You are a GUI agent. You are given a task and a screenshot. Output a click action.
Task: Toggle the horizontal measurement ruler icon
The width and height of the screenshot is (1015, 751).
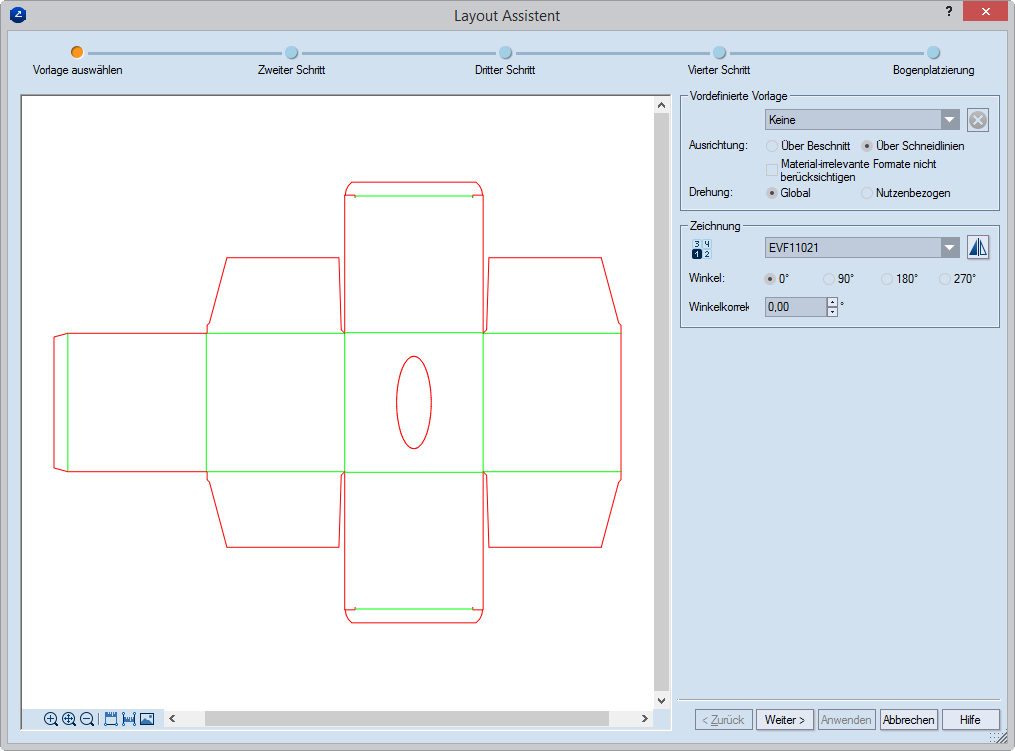click(x=129, y=719)
